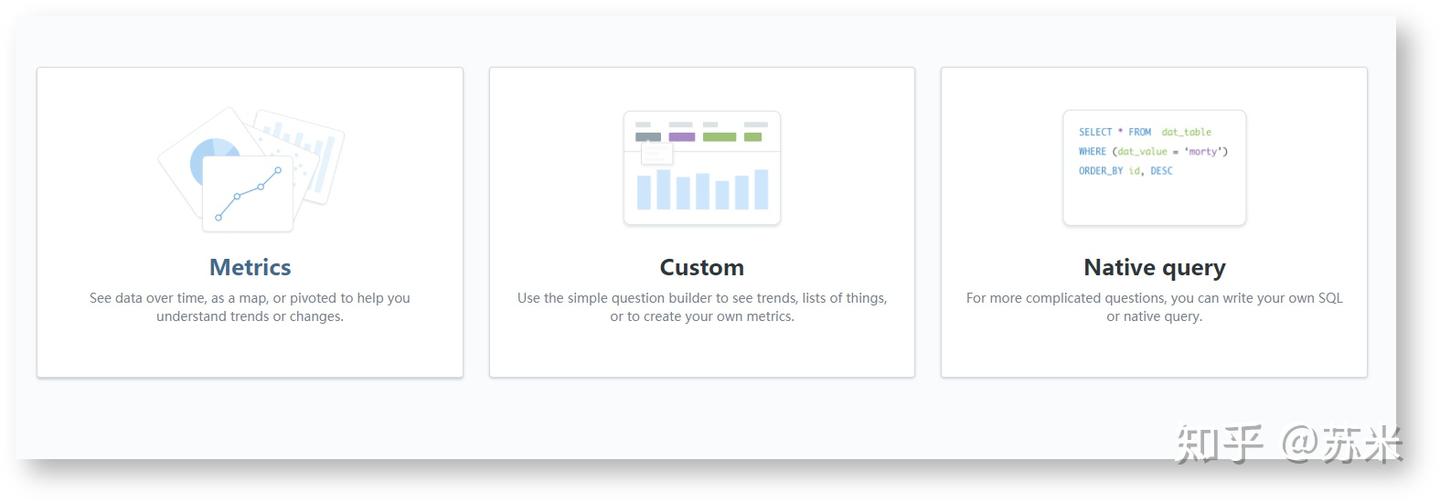Image resolution: width=1440 pixels, height=503 pixels.
Task: Click the Custom question builder illustration
Action: pyautogui.click(x=701, y=168)
